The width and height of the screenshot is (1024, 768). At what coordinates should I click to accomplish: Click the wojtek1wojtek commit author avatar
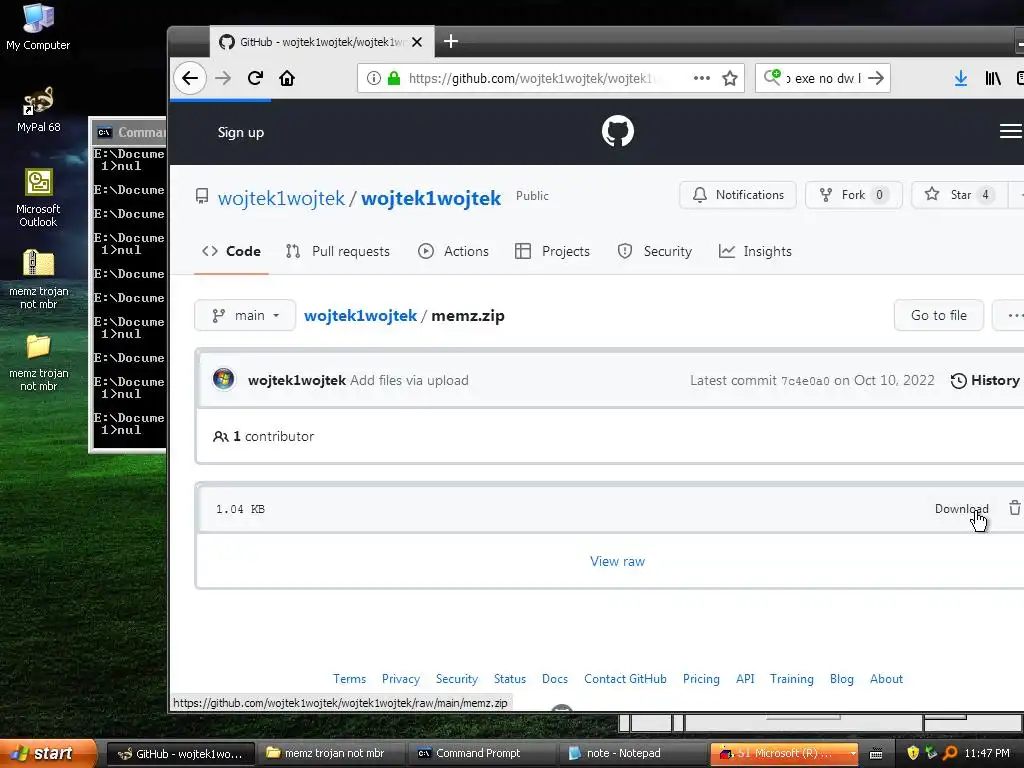click(223, 379)
